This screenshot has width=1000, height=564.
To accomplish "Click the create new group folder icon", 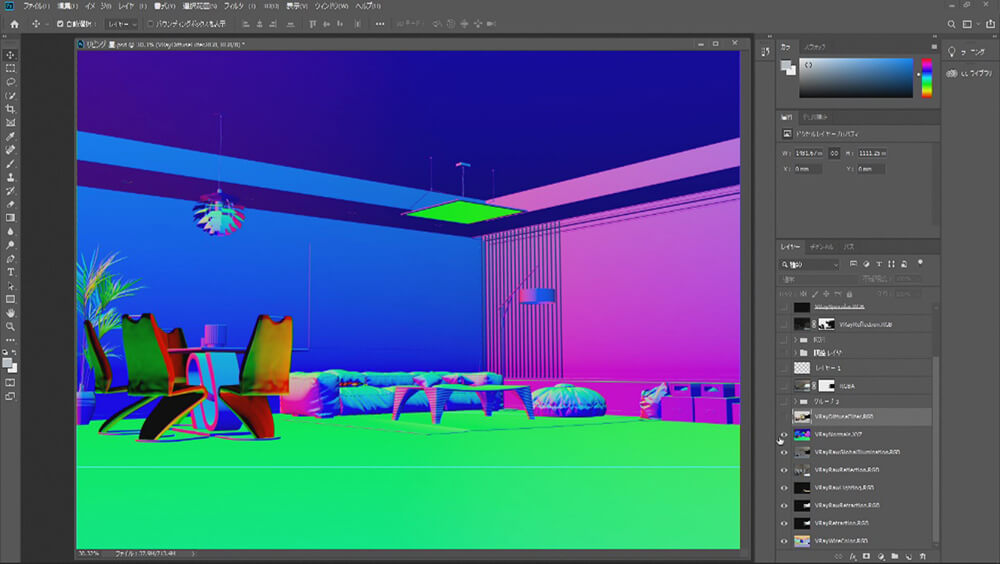I will 895,556.
